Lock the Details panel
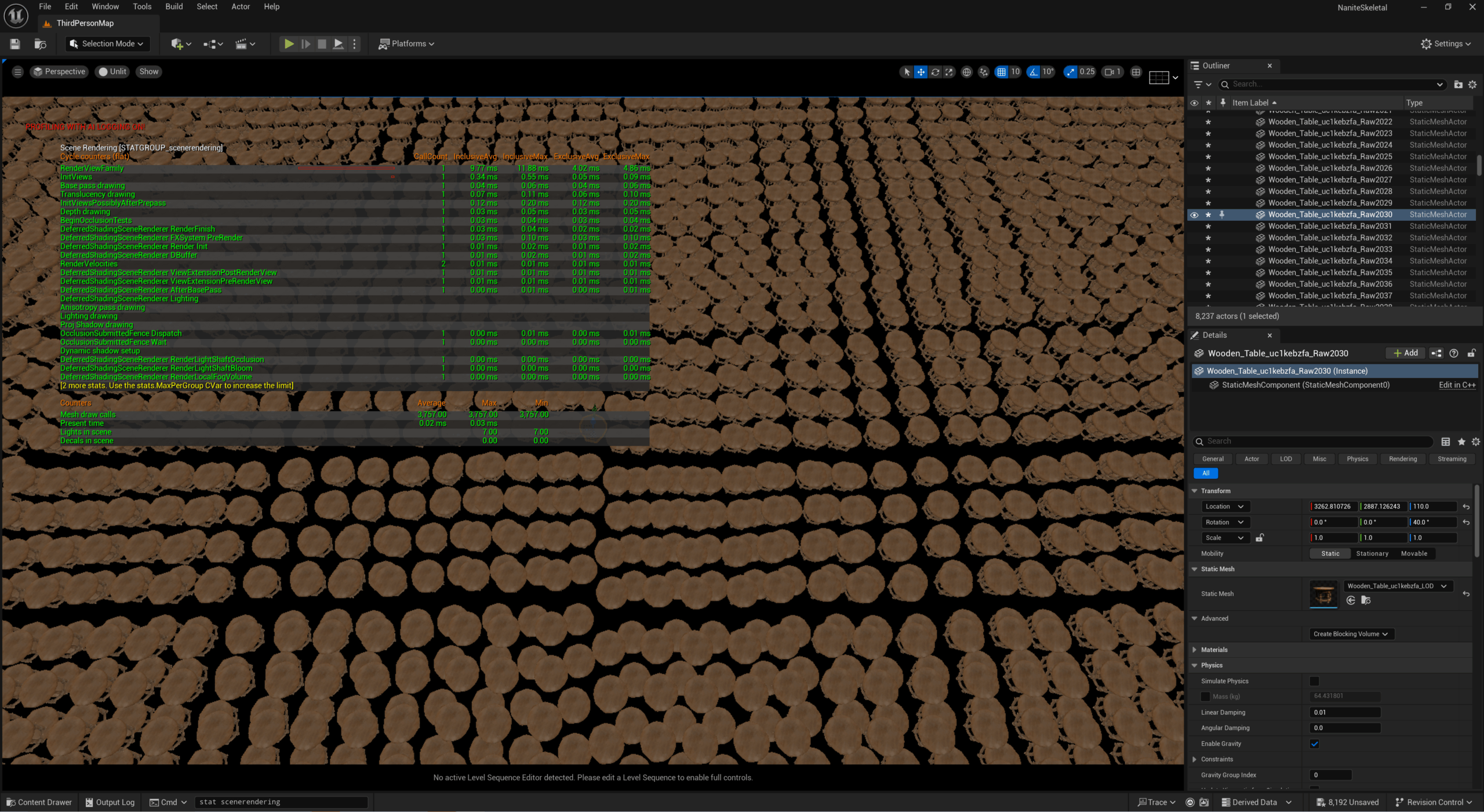The width and height of the screenshot is (1484, 812). coord(1471,354)
